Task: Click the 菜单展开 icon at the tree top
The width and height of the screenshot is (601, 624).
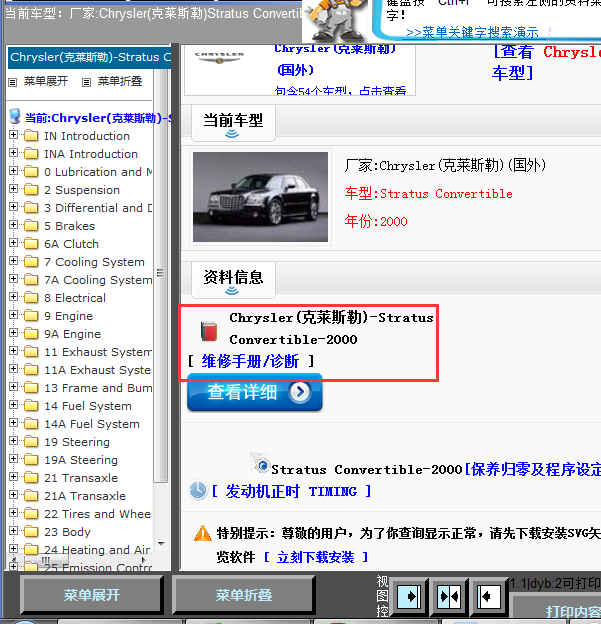Action: click(x=13, y=82)
